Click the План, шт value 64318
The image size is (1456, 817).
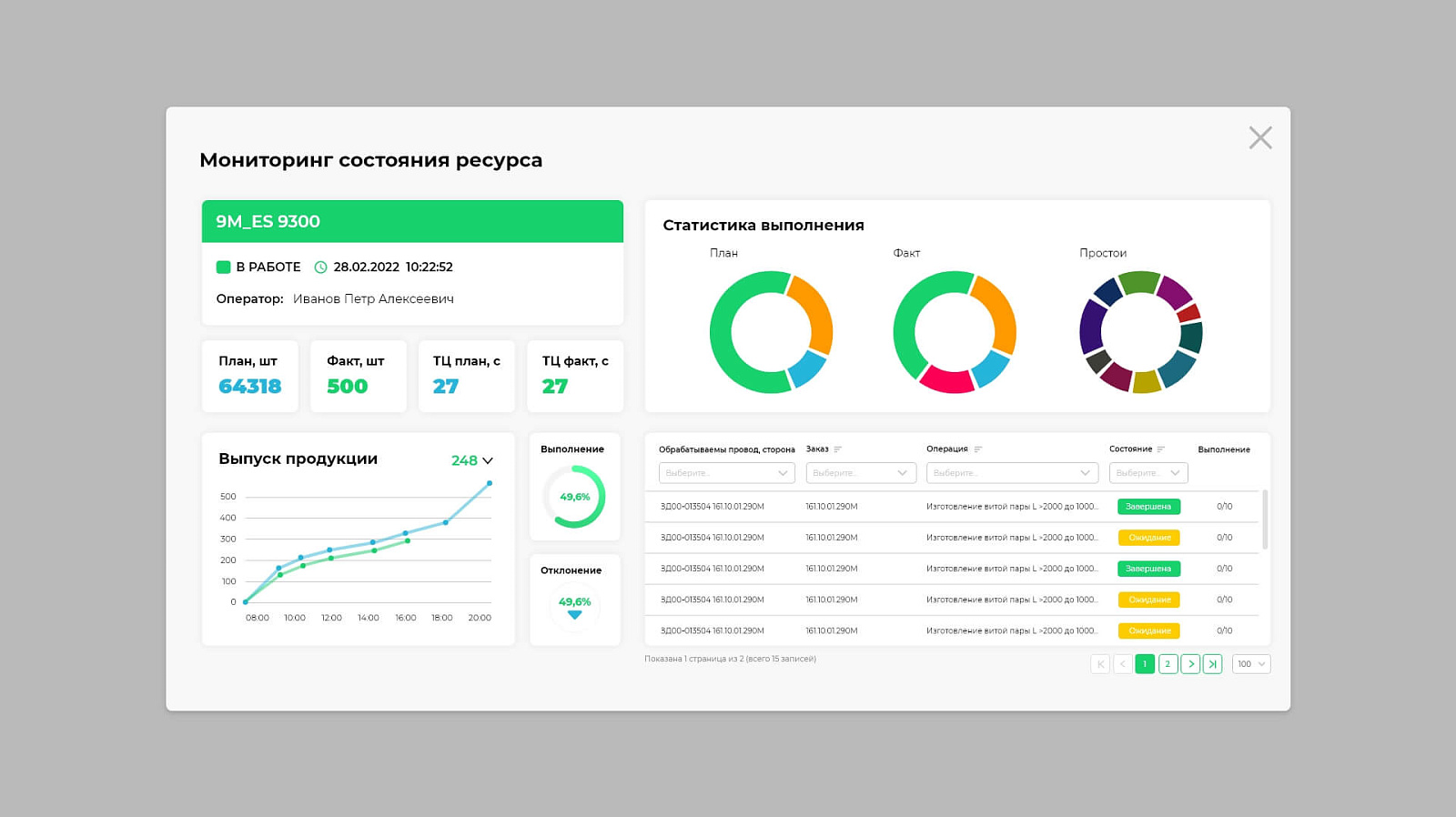pos(250,387)
